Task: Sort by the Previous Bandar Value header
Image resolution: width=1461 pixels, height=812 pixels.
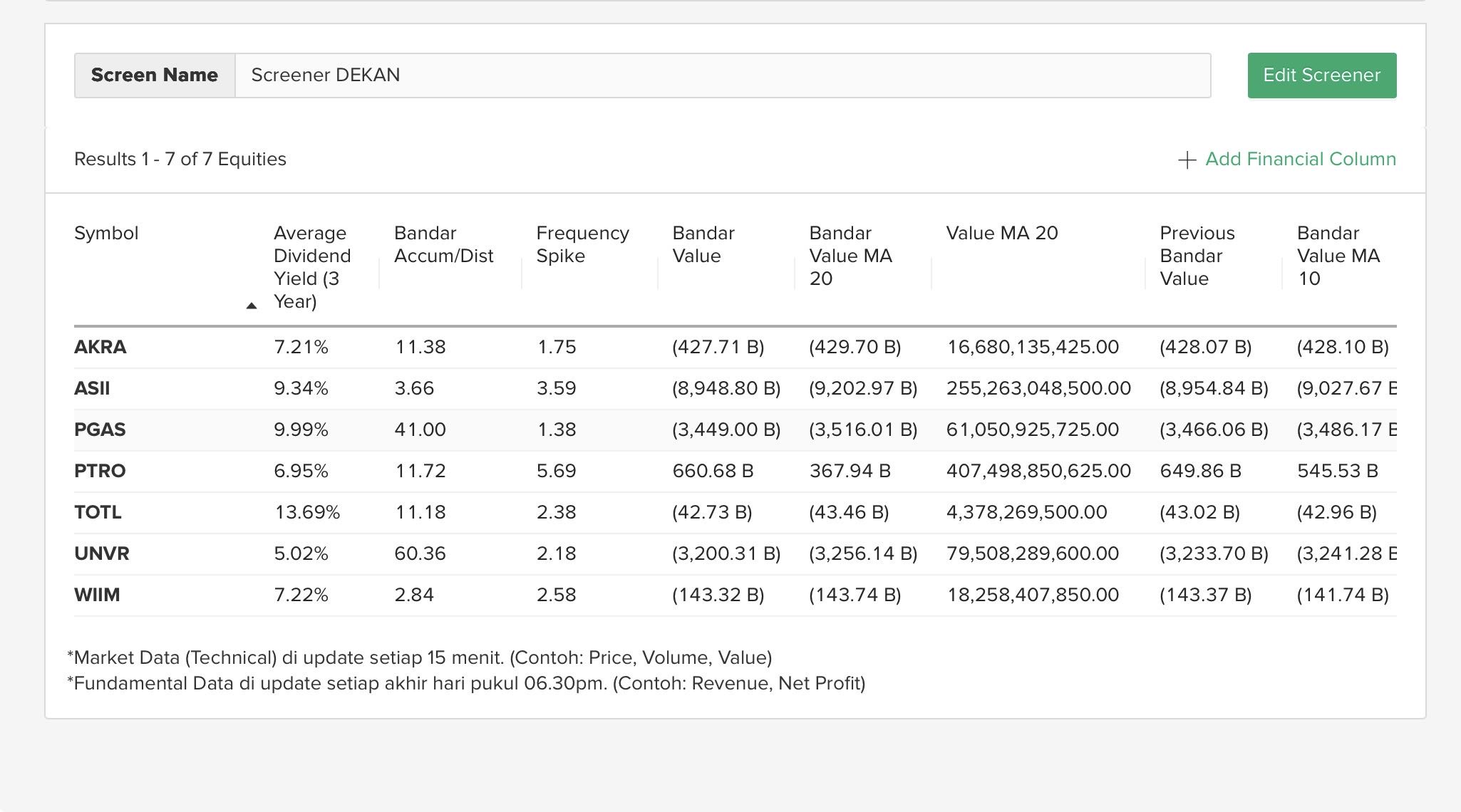Action: click(1197, 256)
